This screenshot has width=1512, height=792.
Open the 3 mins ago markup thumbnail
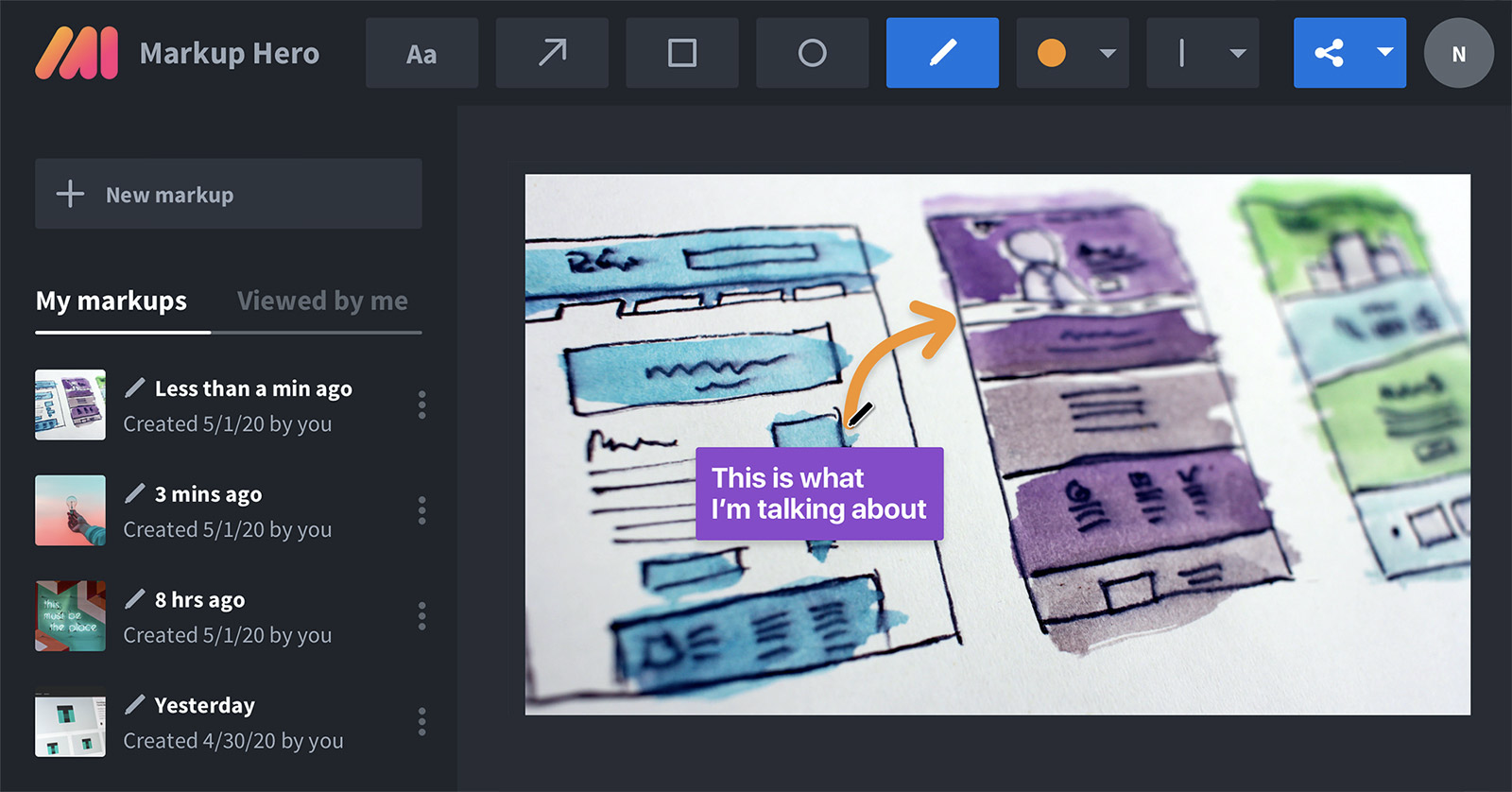point(70,510)
